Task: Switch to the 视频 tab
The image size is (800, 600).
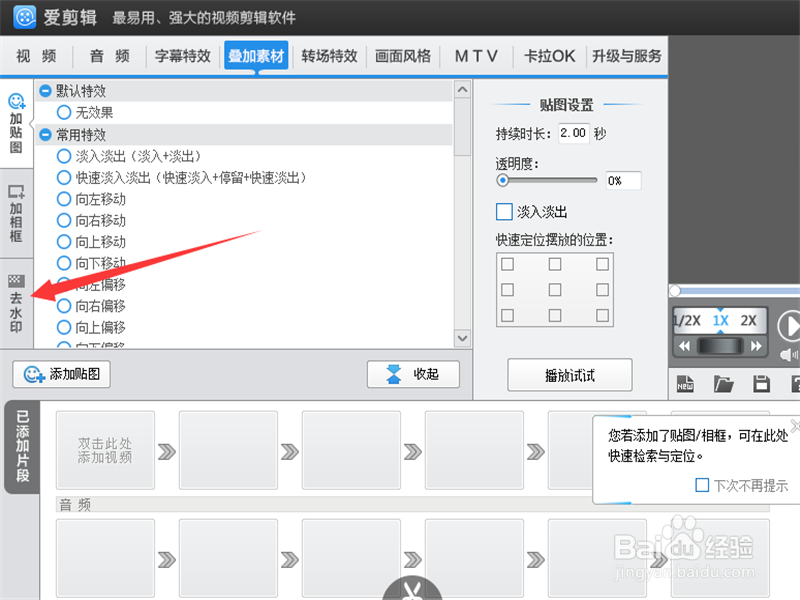Action: (36, 56)
